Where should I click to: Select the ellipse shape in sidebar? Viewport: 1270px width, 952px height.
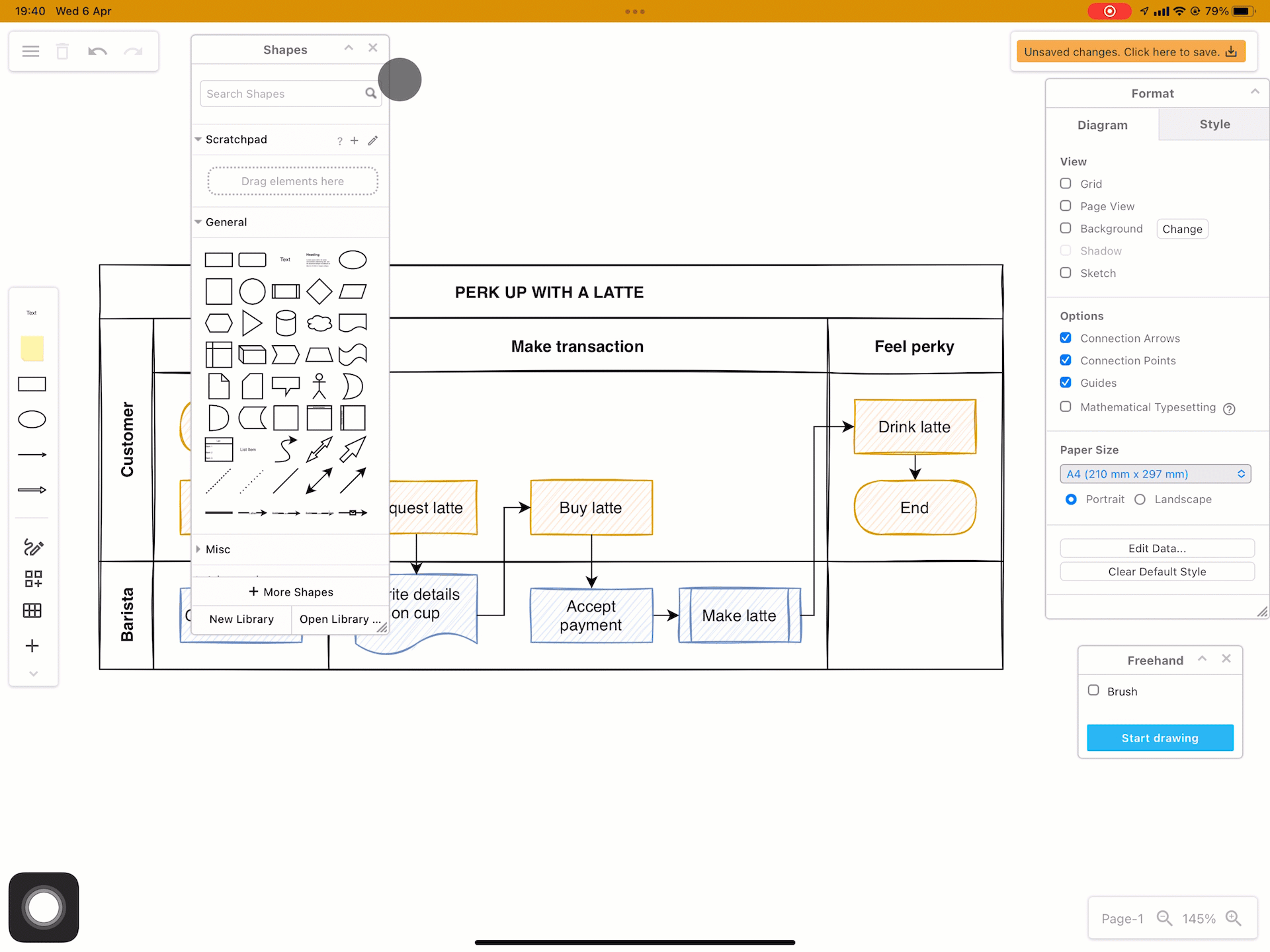pyautogui.click(x=32, y=418)
